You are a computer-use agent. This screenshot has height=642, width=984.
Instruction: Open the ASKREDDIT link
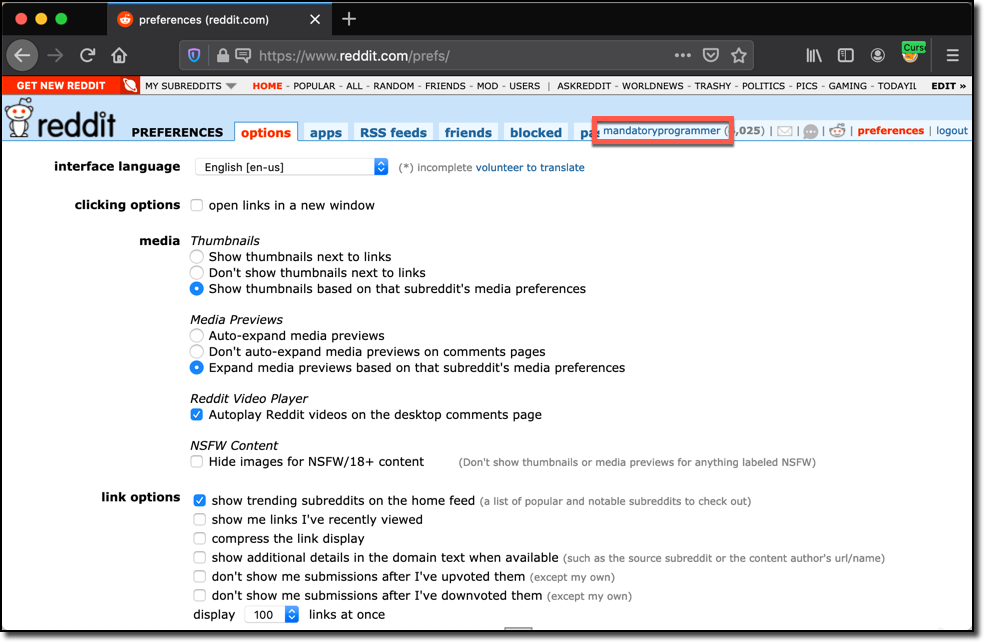tap(584, 86)
